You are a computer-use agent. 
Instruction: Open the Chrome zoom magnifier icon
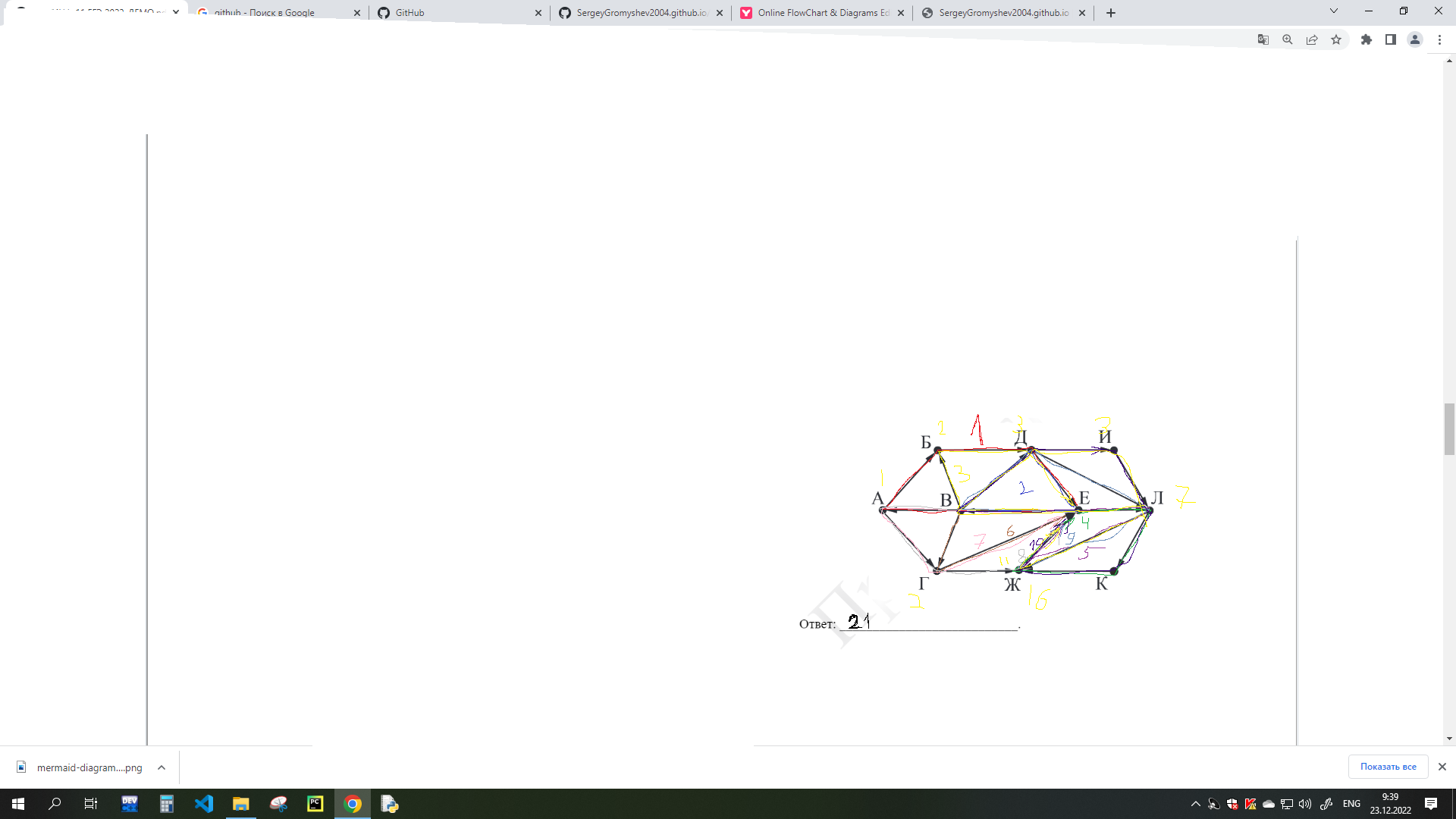[1288, 39]
